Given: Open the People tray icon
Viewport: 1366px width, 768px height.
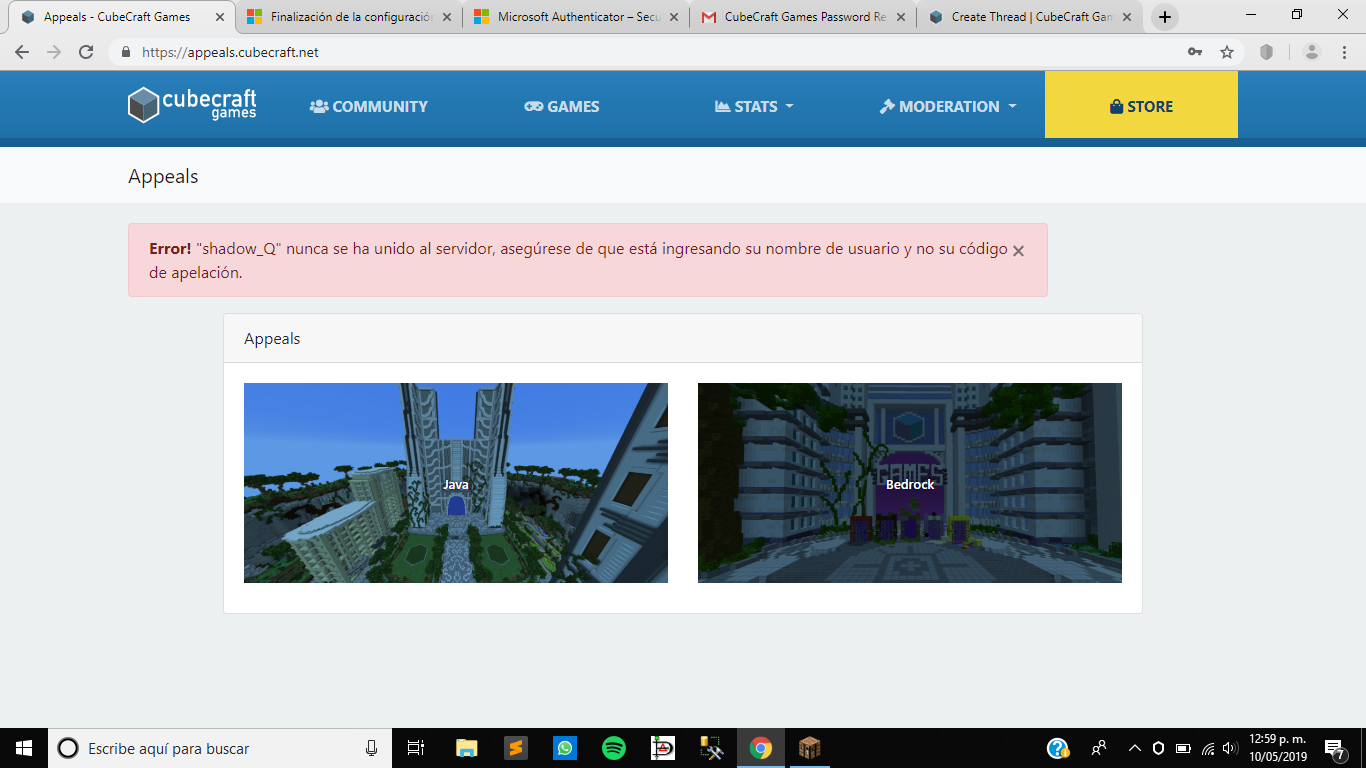Looking at the screenshot, I should pos(1099,748).
